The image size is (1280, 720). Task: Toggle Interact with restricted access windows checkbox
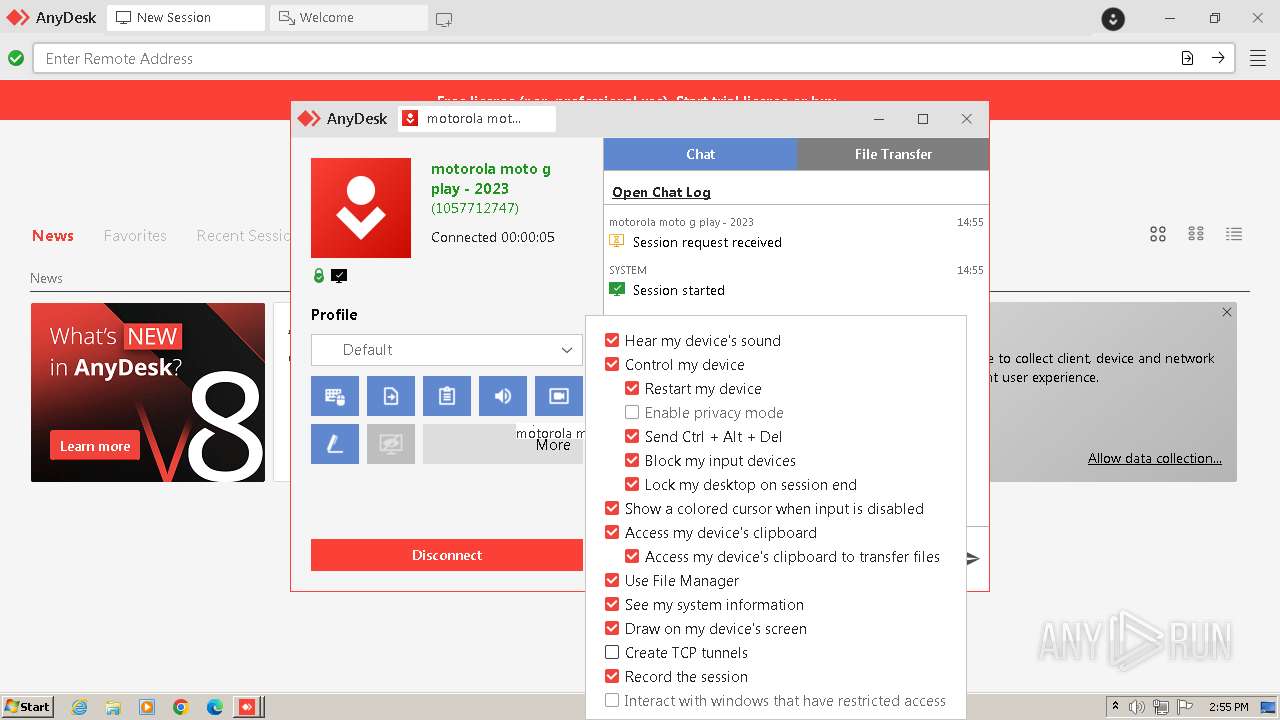(612, 700)
